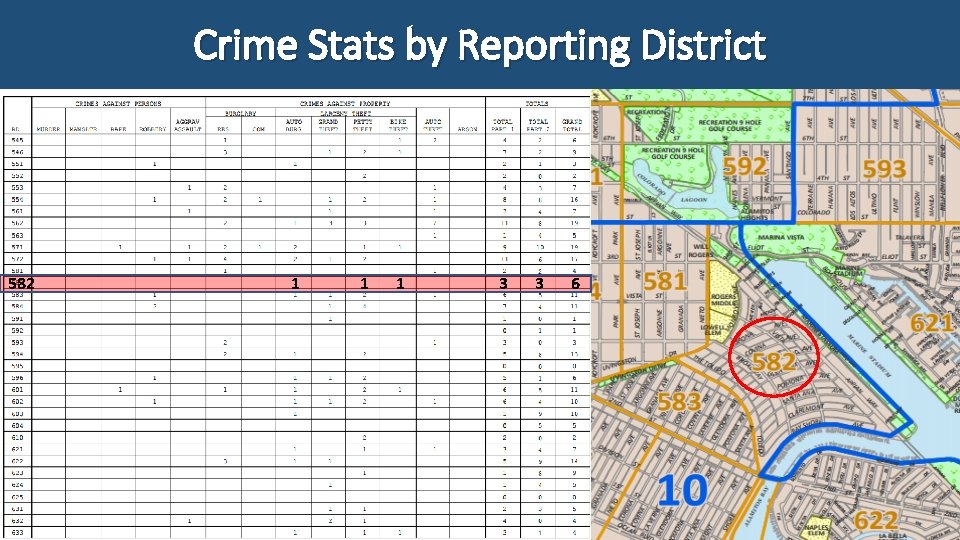Click grand total 16 in row 554
The height and width of the screenshot is (540, 960).
point(574,200)
